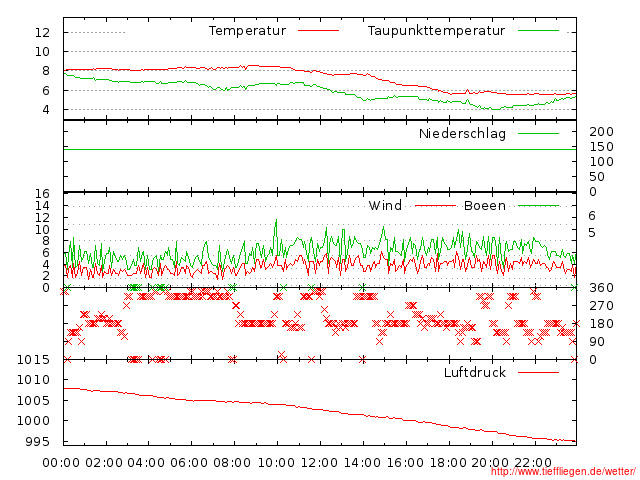Select the 12:00 time axis label
Image resolution: width=640 pixels, height=480 pixels.
tap(319, 463)
